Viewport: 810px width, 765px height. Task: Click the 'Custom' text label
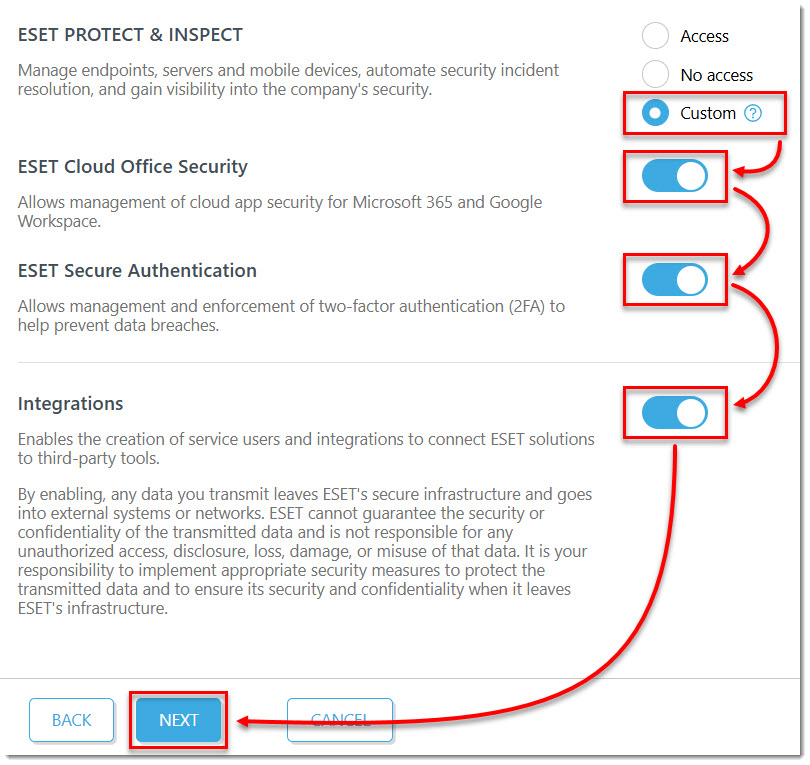click(708, 113)
